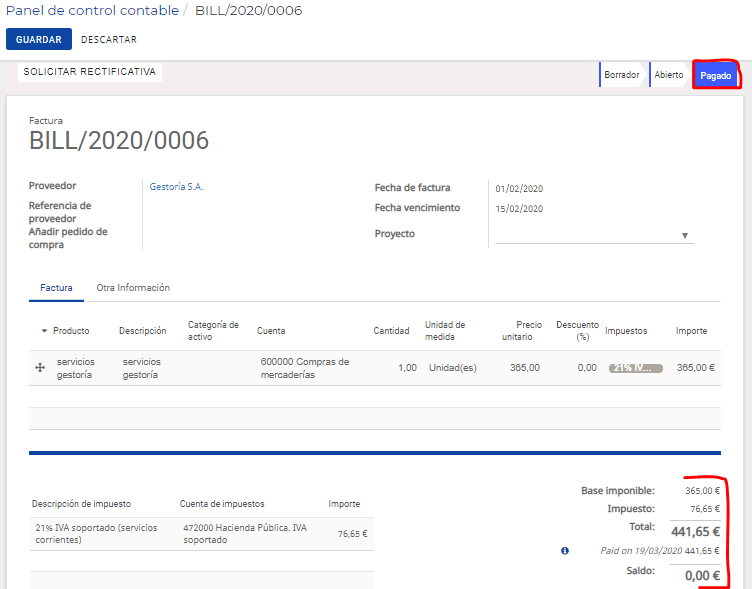The height and width of the screenshot is (589, 752).
Task: Click the Unidad(es) cell
Action: coord(453,368)
